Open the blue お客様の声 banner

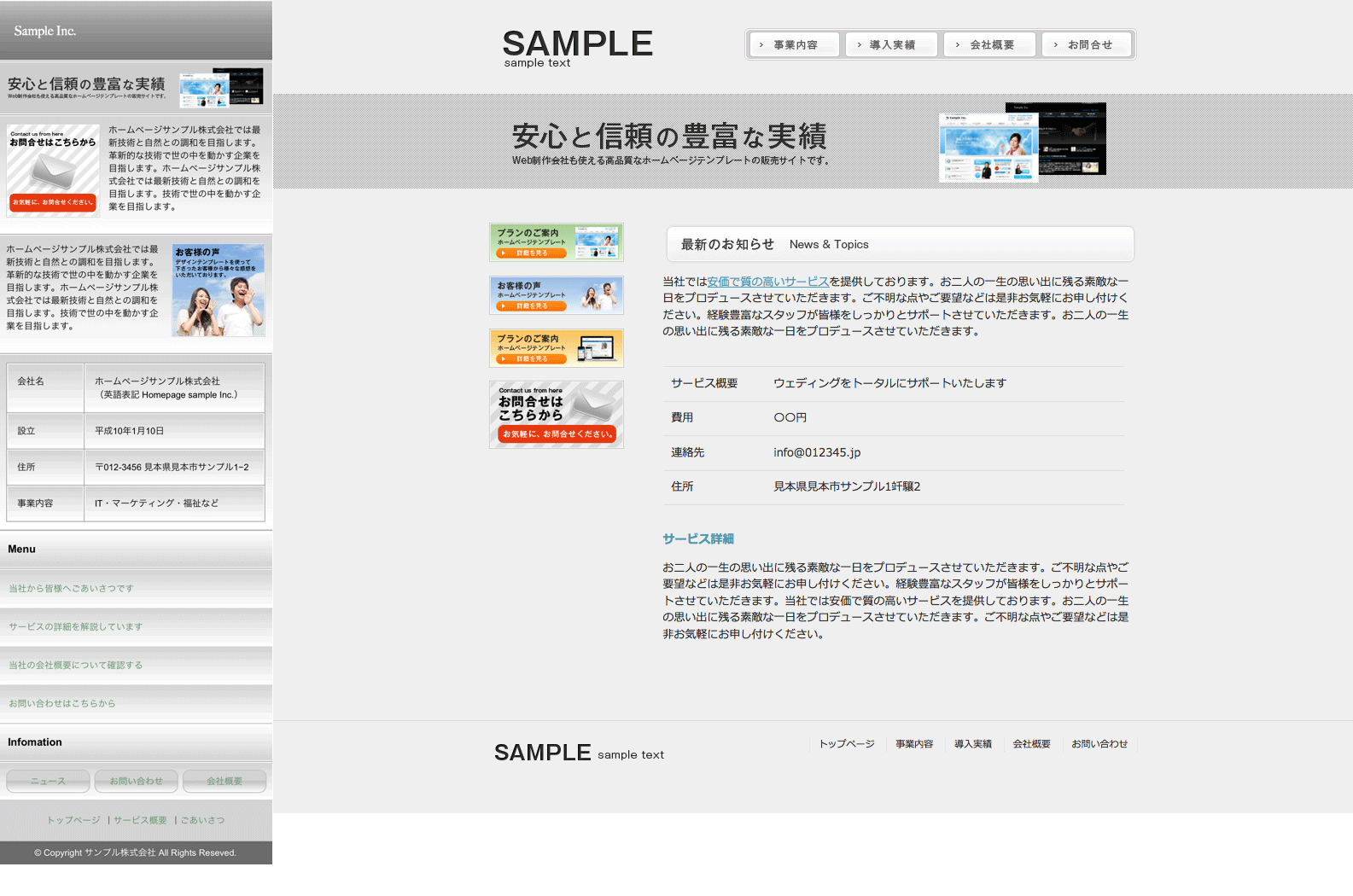click(556, 295)
